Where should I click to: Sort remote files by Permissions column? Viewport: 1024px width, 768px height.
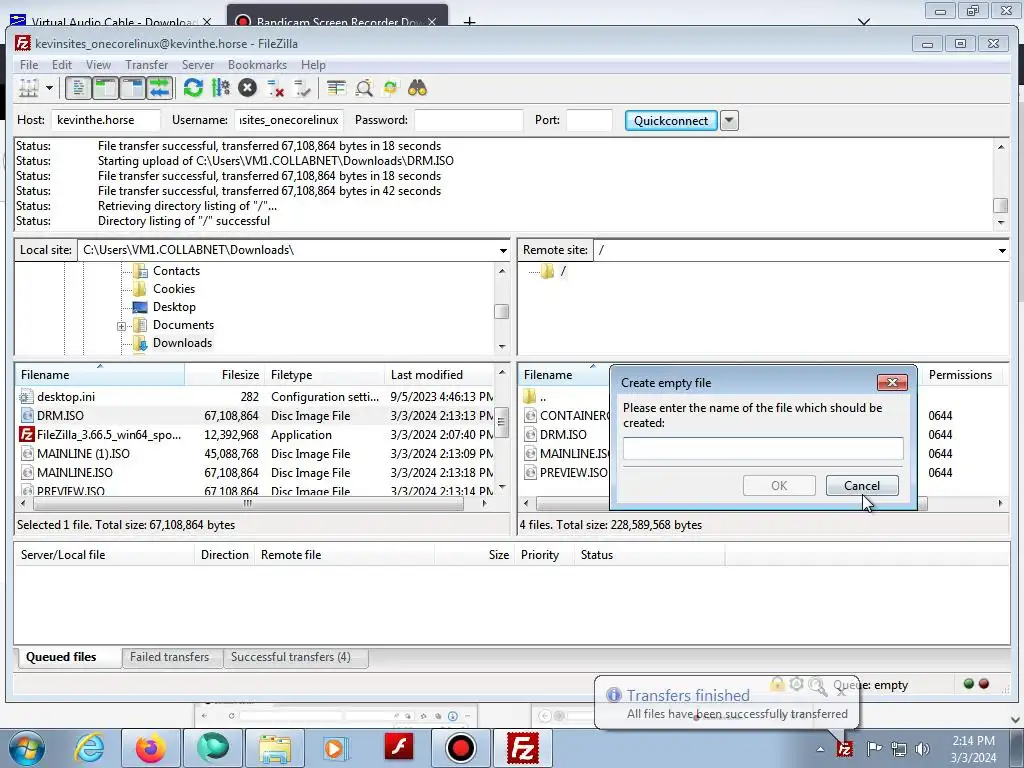pyautogui.click(x=960, y=375)
